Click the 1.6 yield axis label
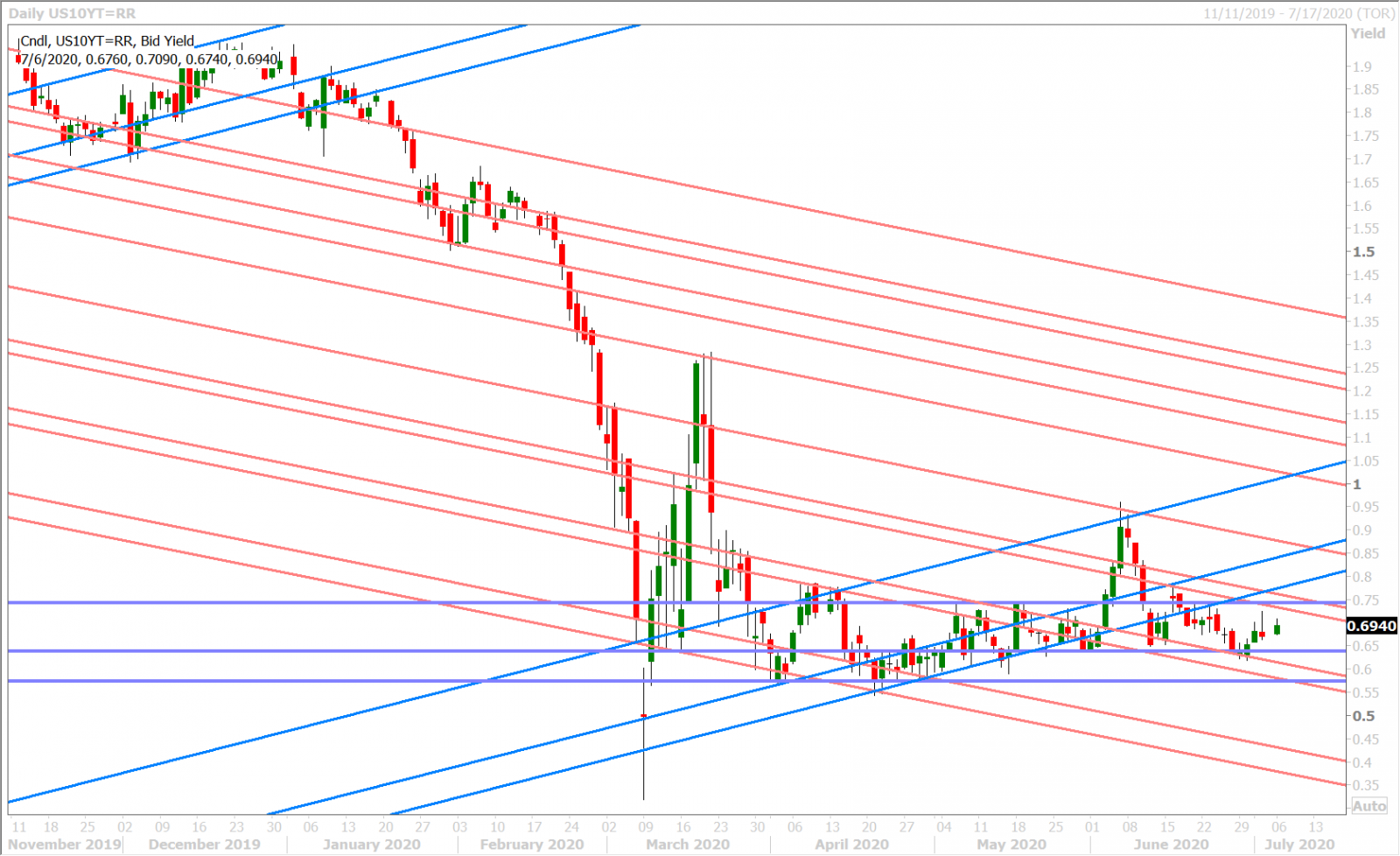 click(x=1361, y=206)
